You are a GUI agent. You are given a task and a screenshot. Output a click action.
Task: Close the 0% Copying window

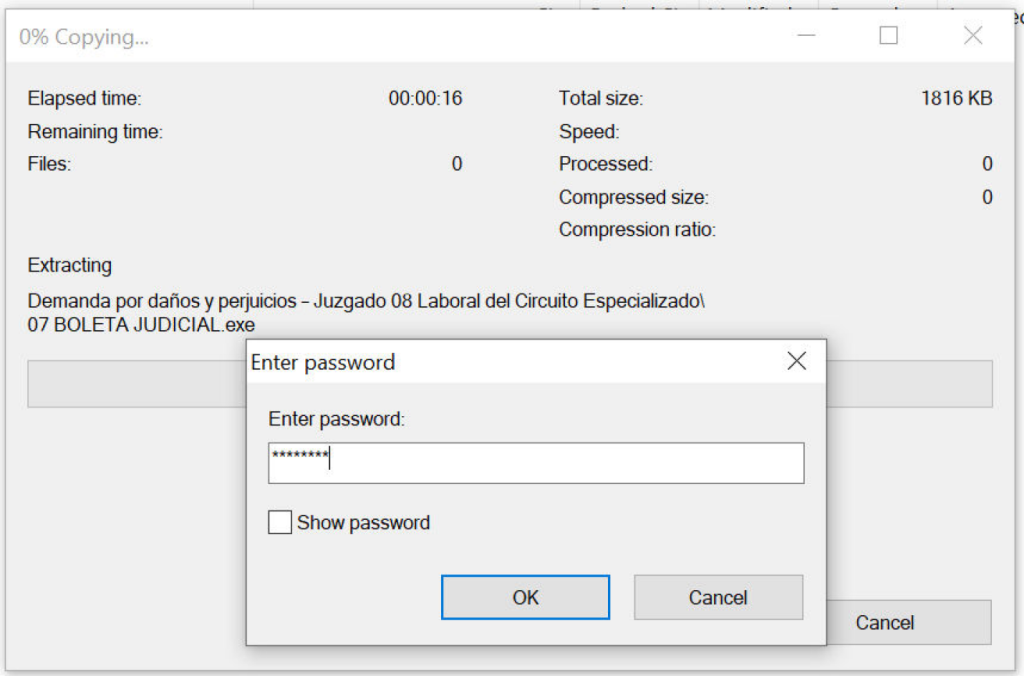(972, 36)
